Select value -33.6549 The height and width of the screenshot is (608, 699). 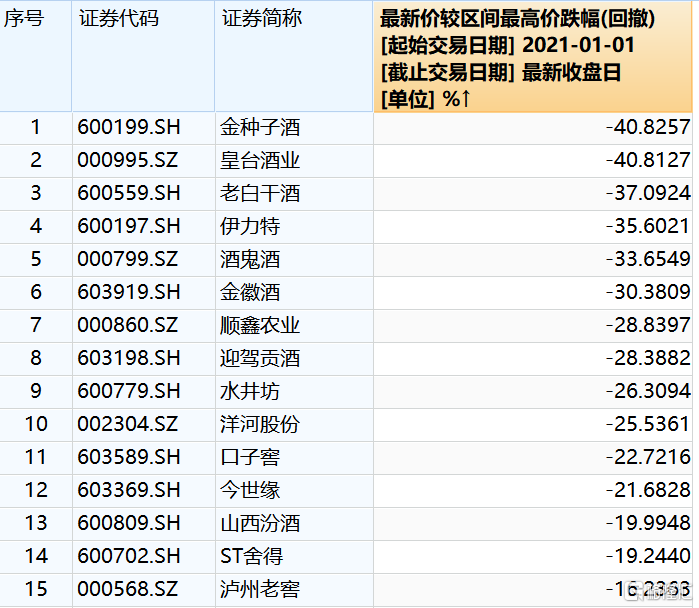tap(648, 259)
